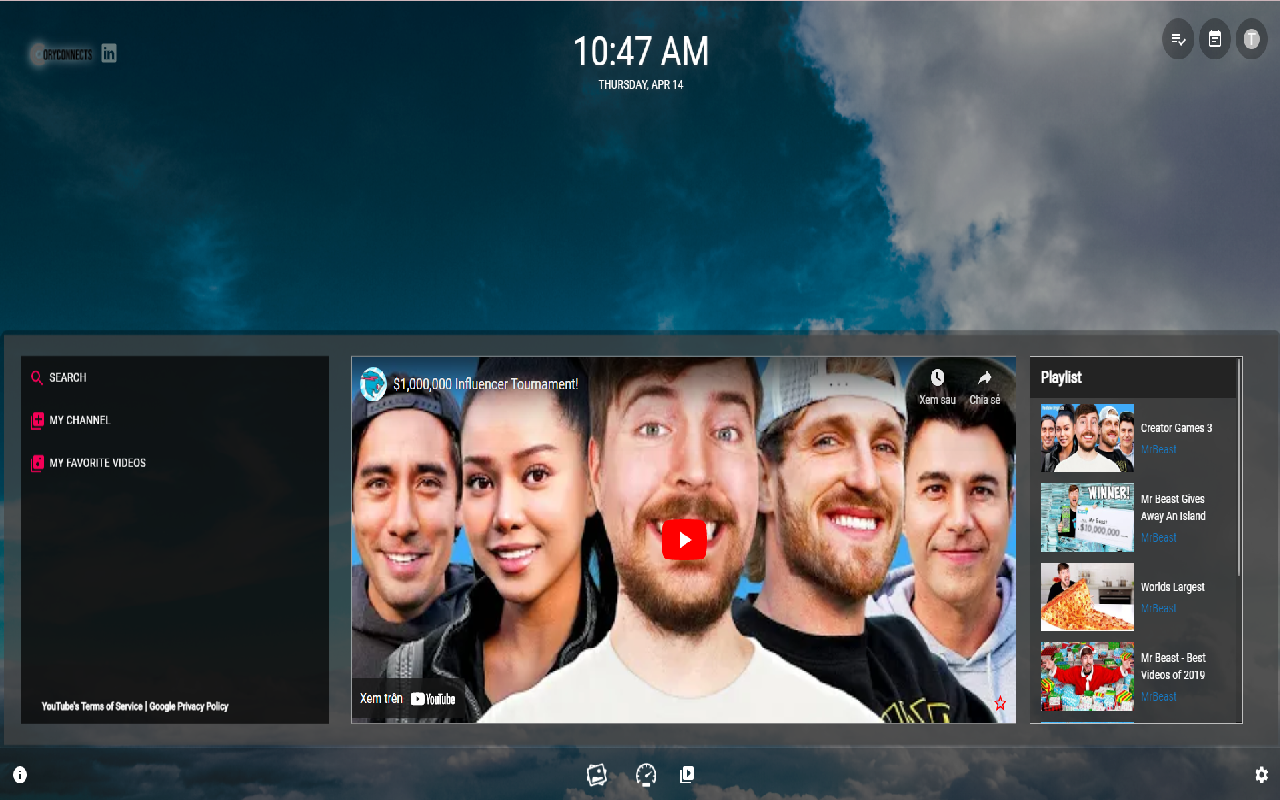
Task: Open the $1,000,000 Influencer Tournament title
Action: 485,384
